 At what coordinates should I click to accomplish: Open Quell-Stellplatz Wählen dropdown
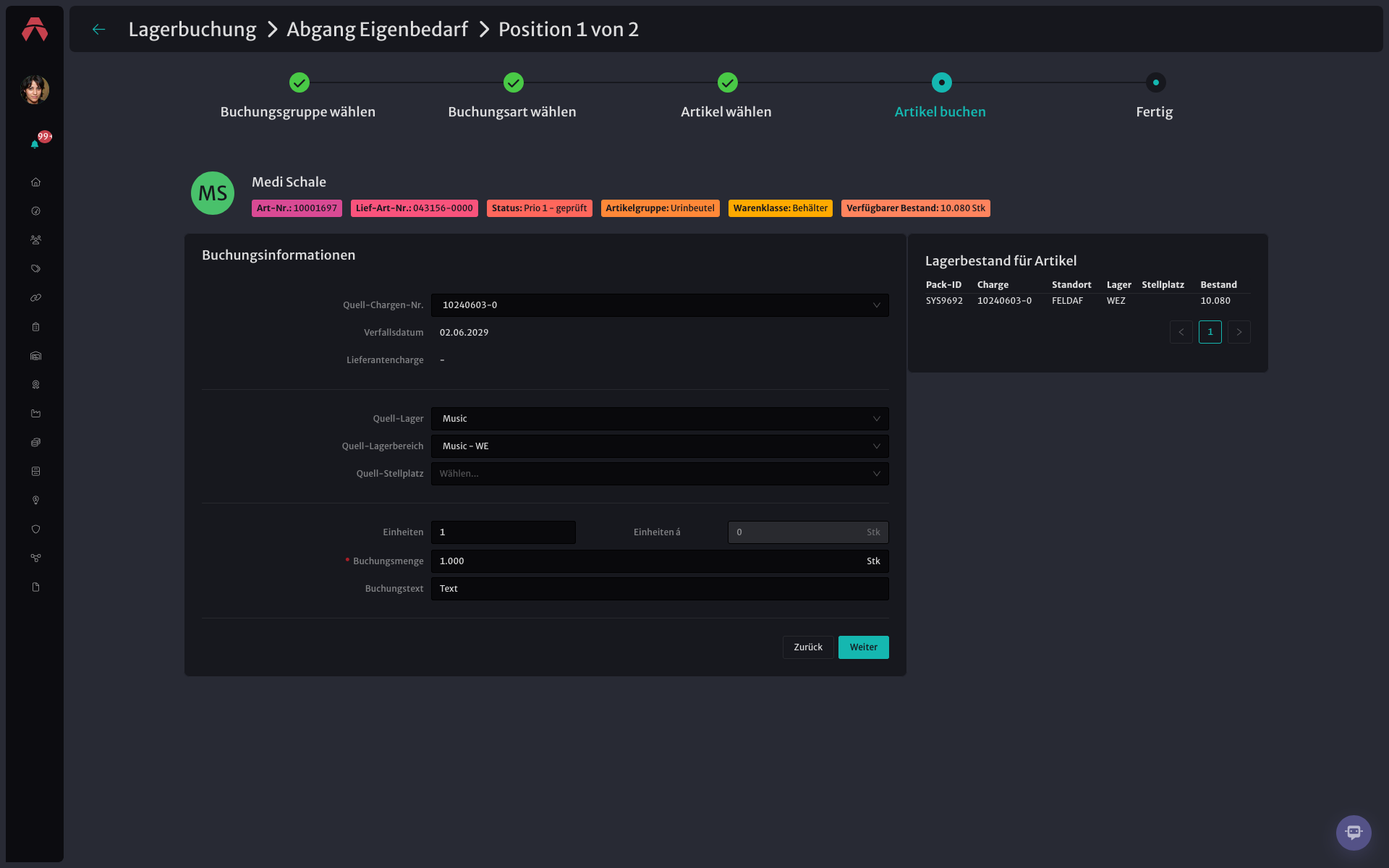pos(660,474)
